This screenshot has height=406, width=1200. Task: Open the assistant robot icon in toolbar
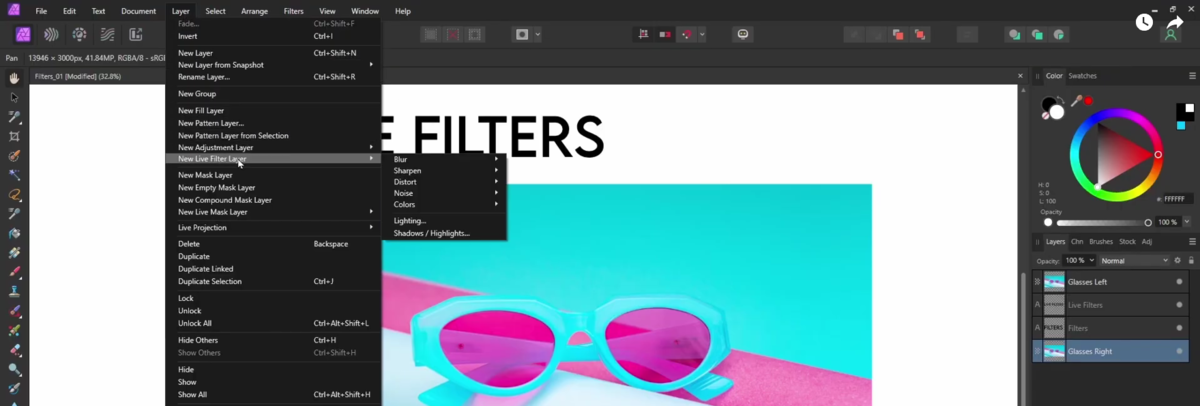pyautogui.click(x=743, y=35)
